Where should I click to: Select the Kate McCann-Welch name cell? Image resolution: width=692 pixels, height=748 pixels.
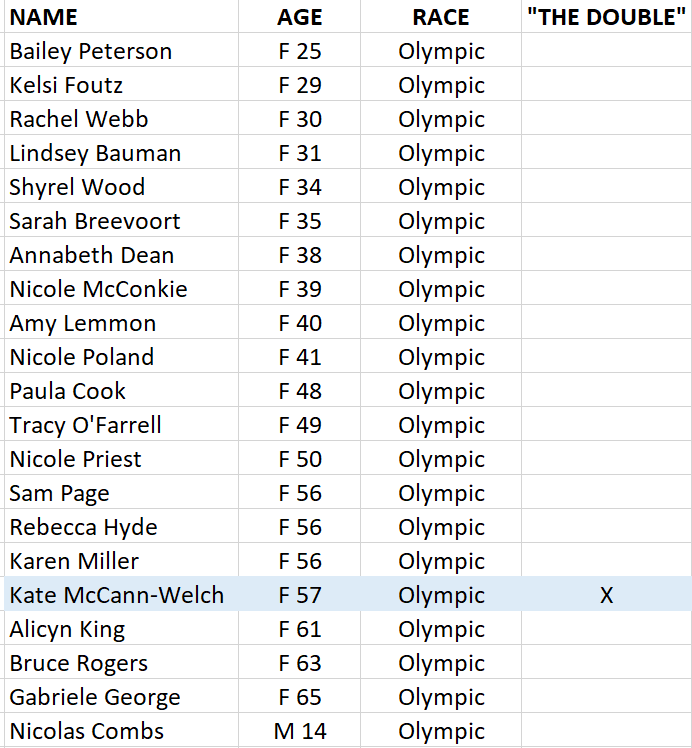(x=121, y=594)
